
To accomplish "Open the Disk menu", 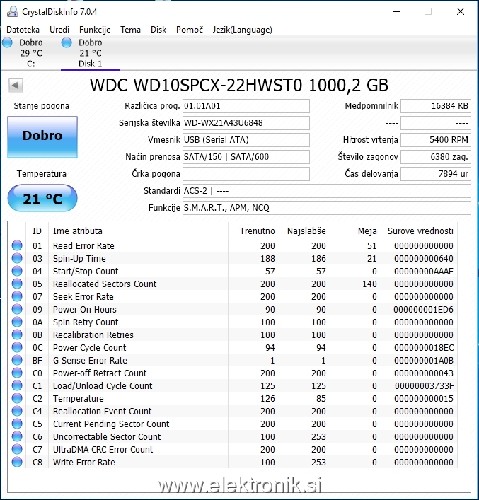I will (158, 30).
